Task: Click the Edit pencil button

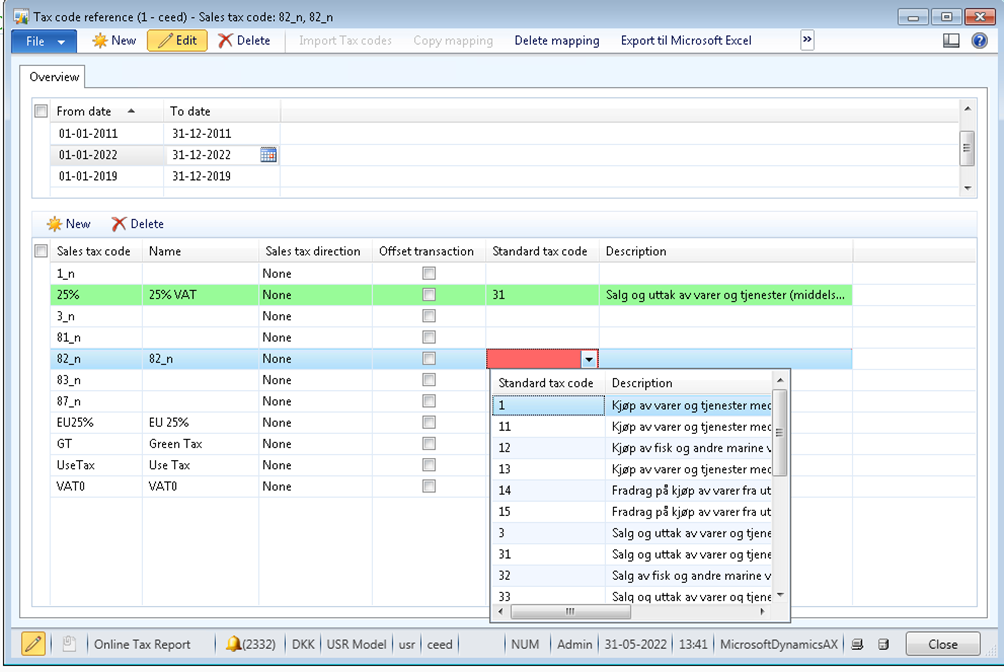Action: click(177, 40)
